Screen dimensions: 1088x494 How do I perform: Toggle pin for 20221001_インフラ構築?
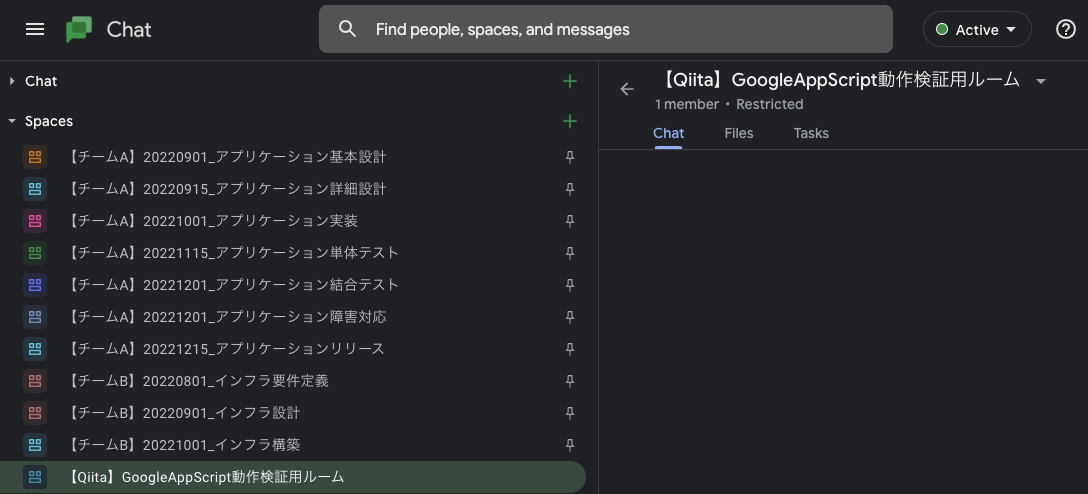(570, 445)
